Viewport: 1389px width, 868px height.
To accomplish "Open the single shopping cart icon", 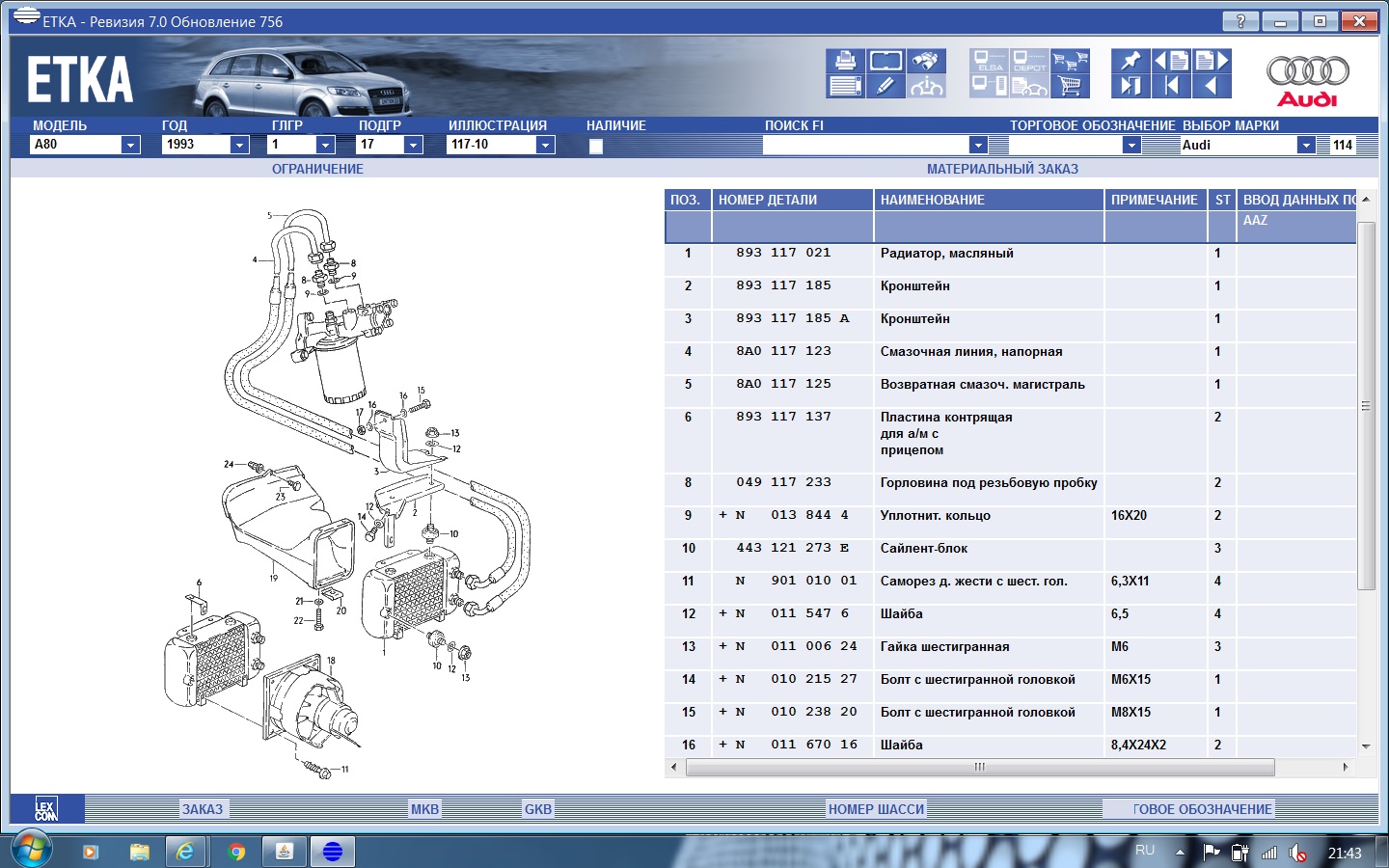I will [1070, 86].
